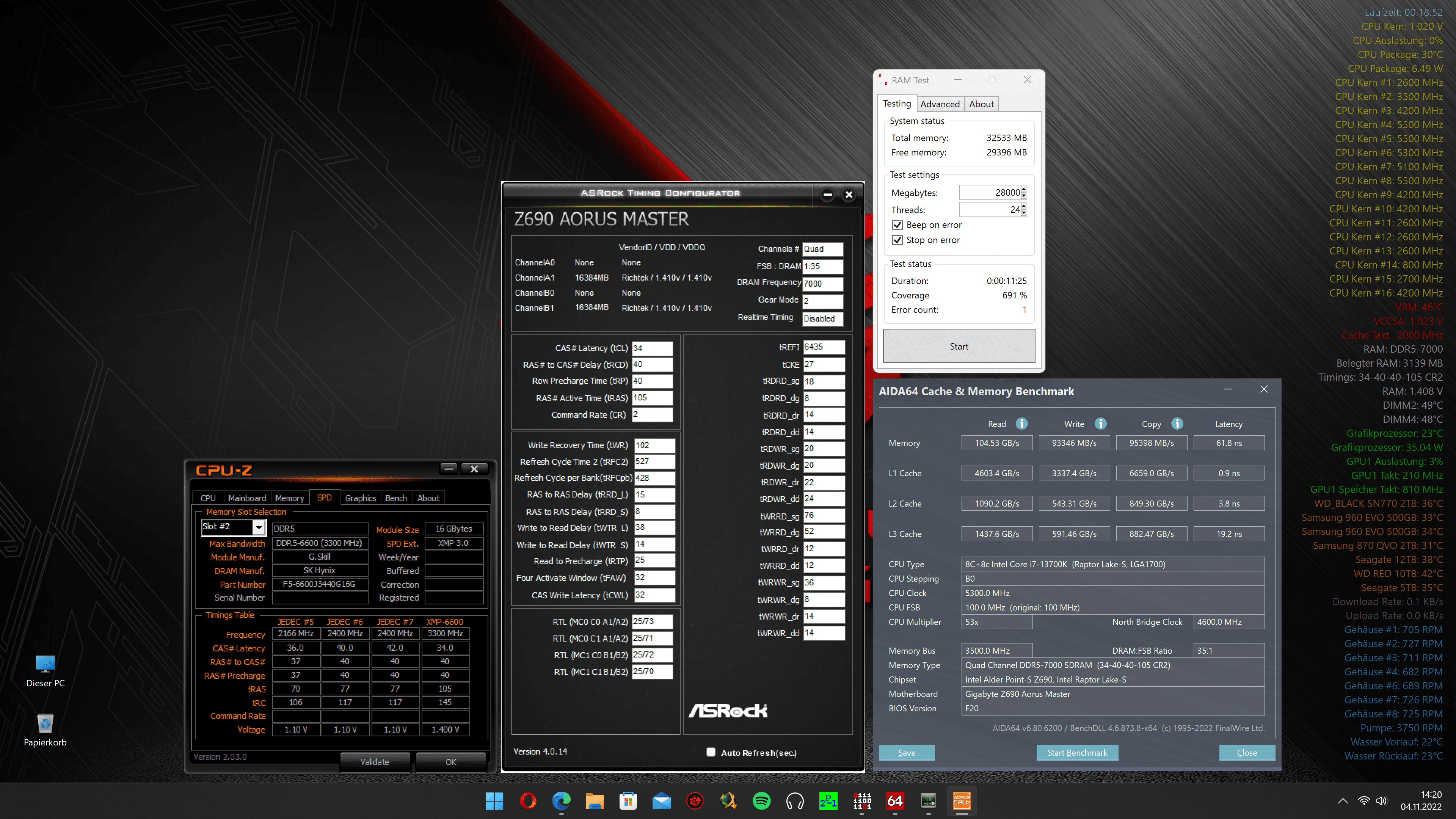1456x819 pixels.
Task: Click the CAS# Latency (tCL) value field
Action: point(652,348)
